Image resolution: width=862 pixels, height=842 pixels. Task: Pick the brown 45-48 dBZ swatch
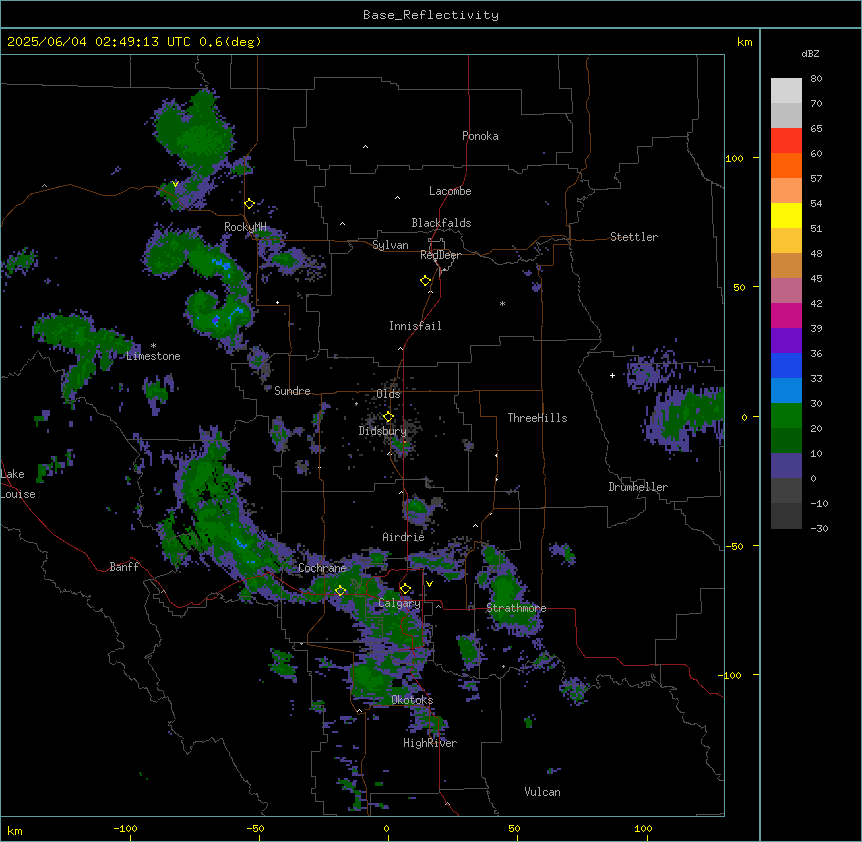point(786,265)
